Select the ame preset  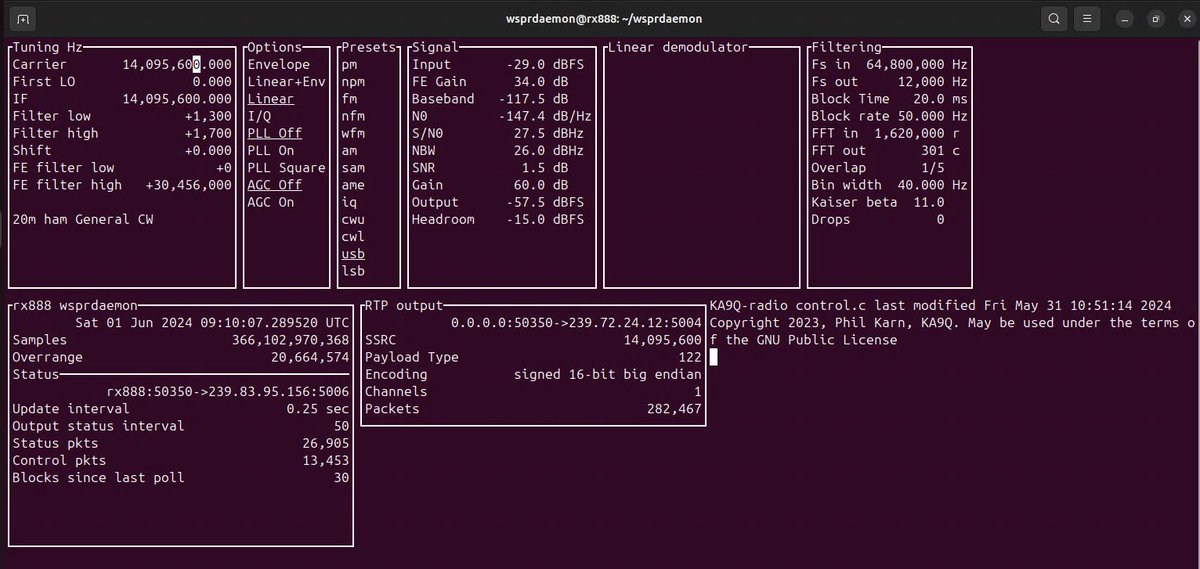coord(353,185)
